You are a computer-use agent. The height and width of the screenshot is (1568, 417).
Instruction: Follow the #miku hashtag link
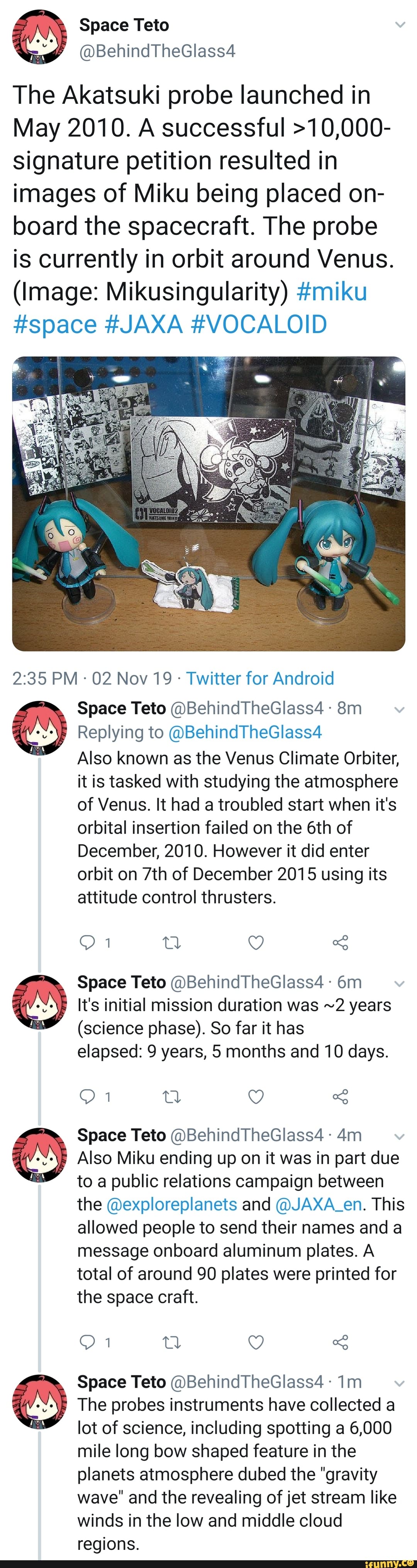(x=332, y=292)
